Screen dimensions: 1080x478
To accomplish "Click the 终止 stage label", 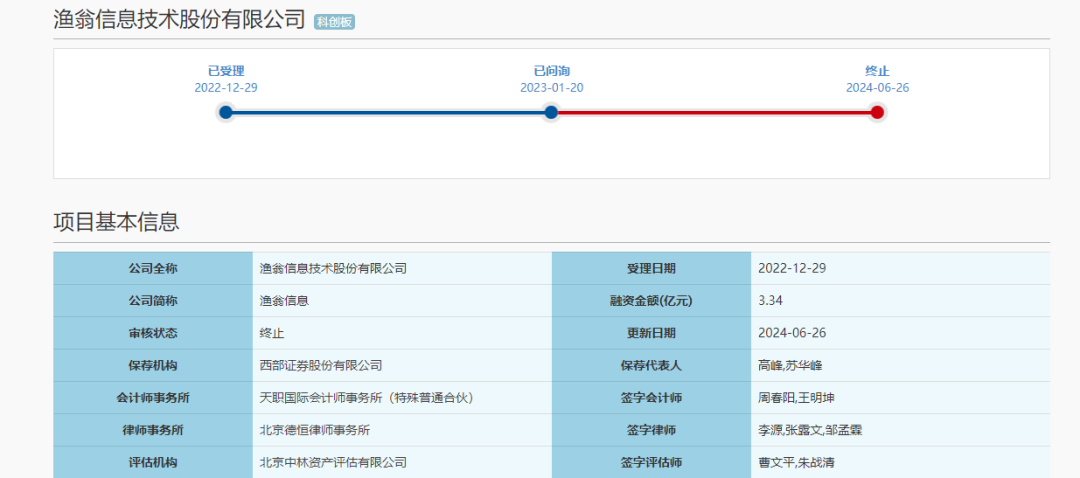I will tap(878, 71).
